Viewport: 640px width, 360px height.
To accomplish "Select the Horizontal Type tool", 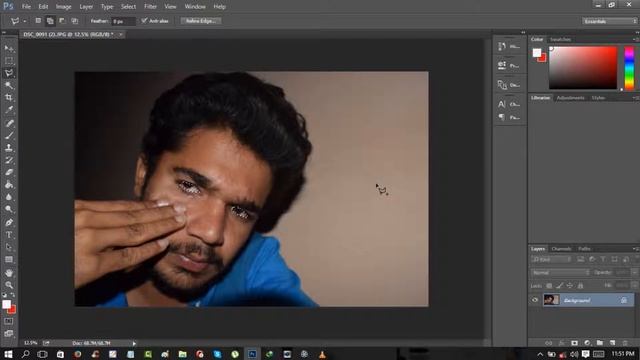I will pos(9,235).
